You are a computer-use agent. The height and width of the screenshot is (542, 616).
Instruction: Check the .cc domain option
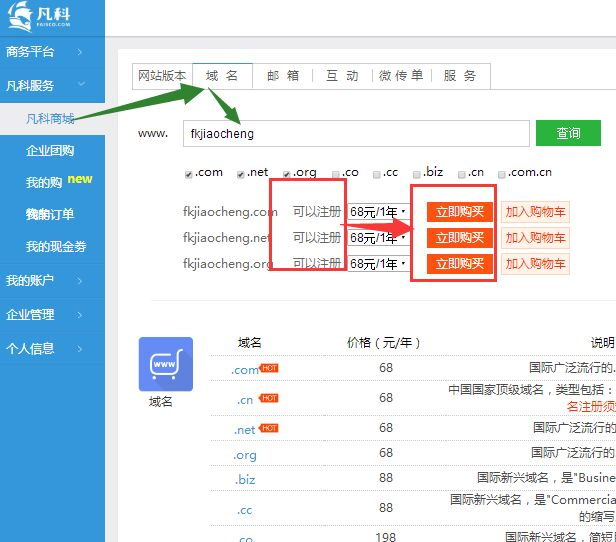[377, 174]
